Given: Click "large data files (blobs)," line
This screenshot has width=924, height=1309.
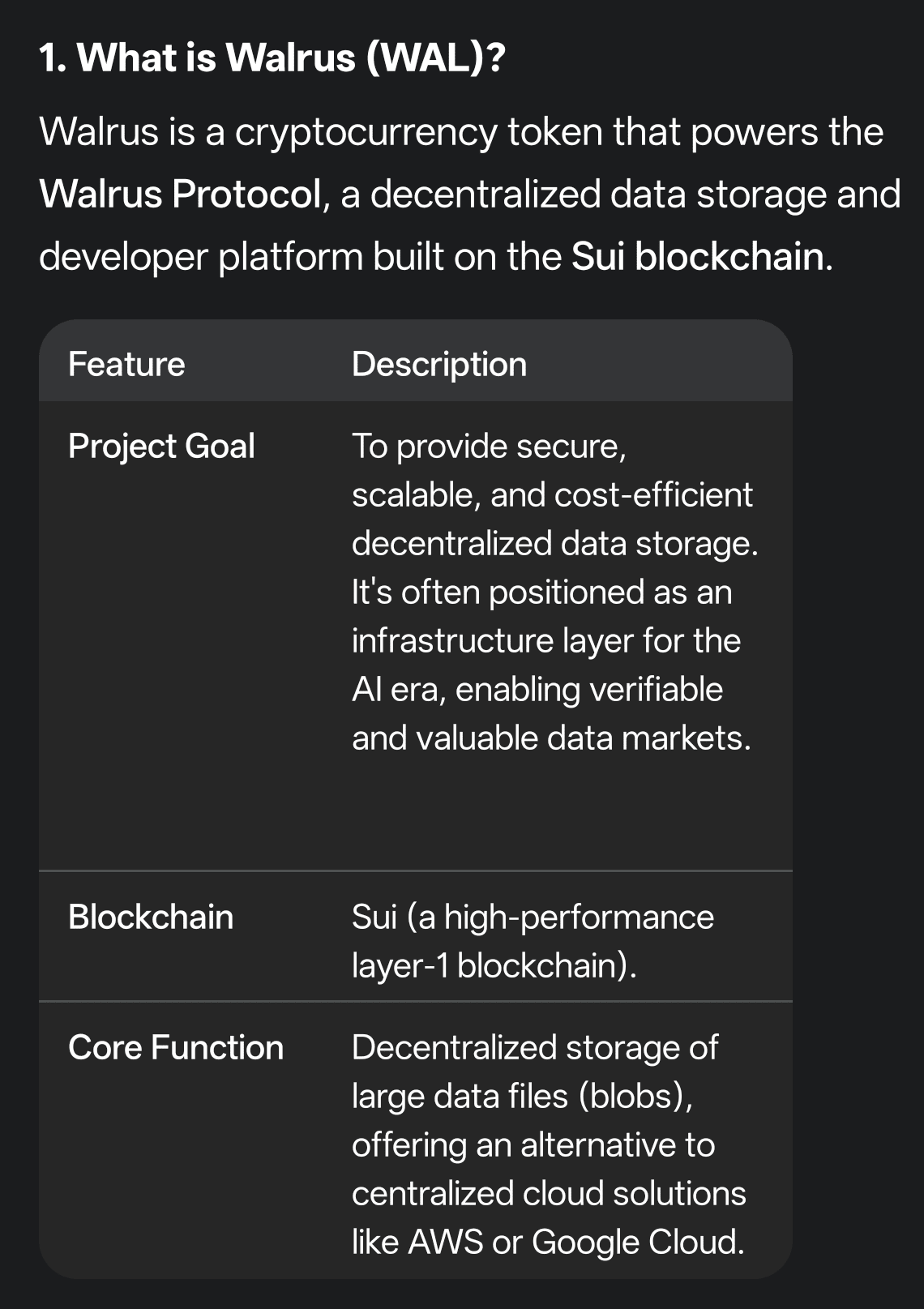Looking at the screenshot, I should pyautogui.click(x=522, y=1097).
